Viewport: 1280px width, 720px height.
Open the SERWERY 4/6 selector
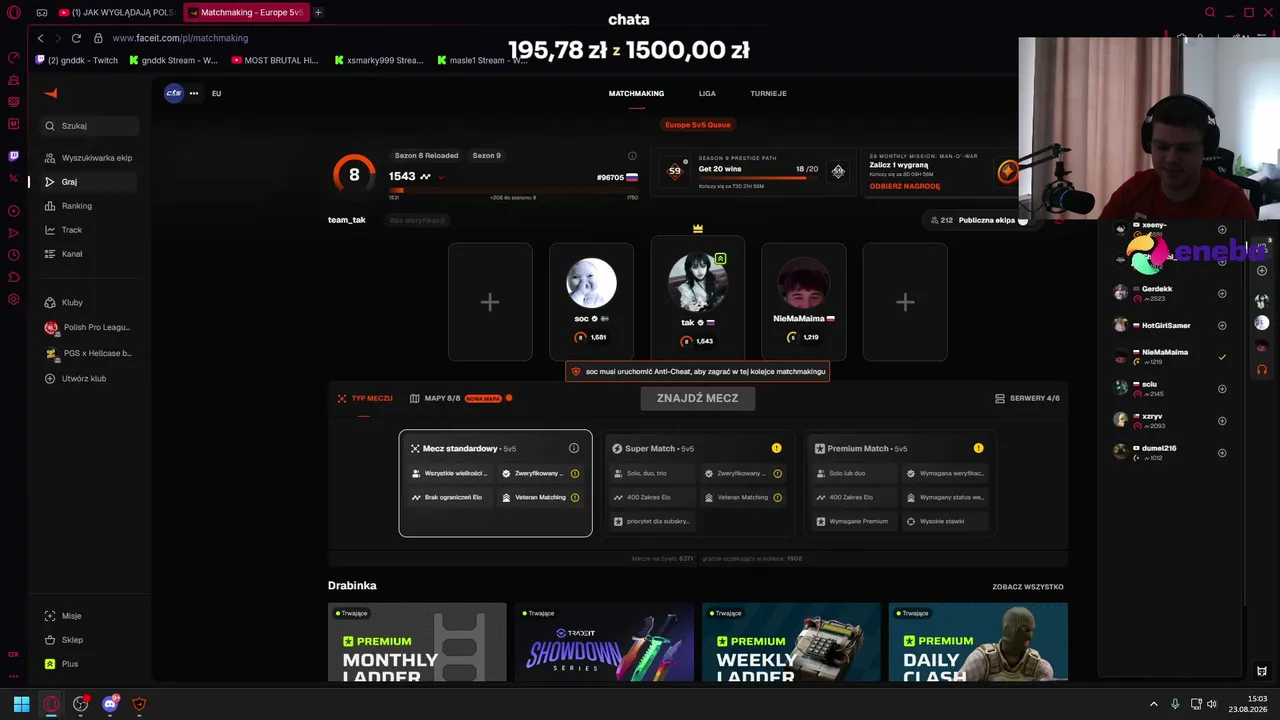(1027, 398)
